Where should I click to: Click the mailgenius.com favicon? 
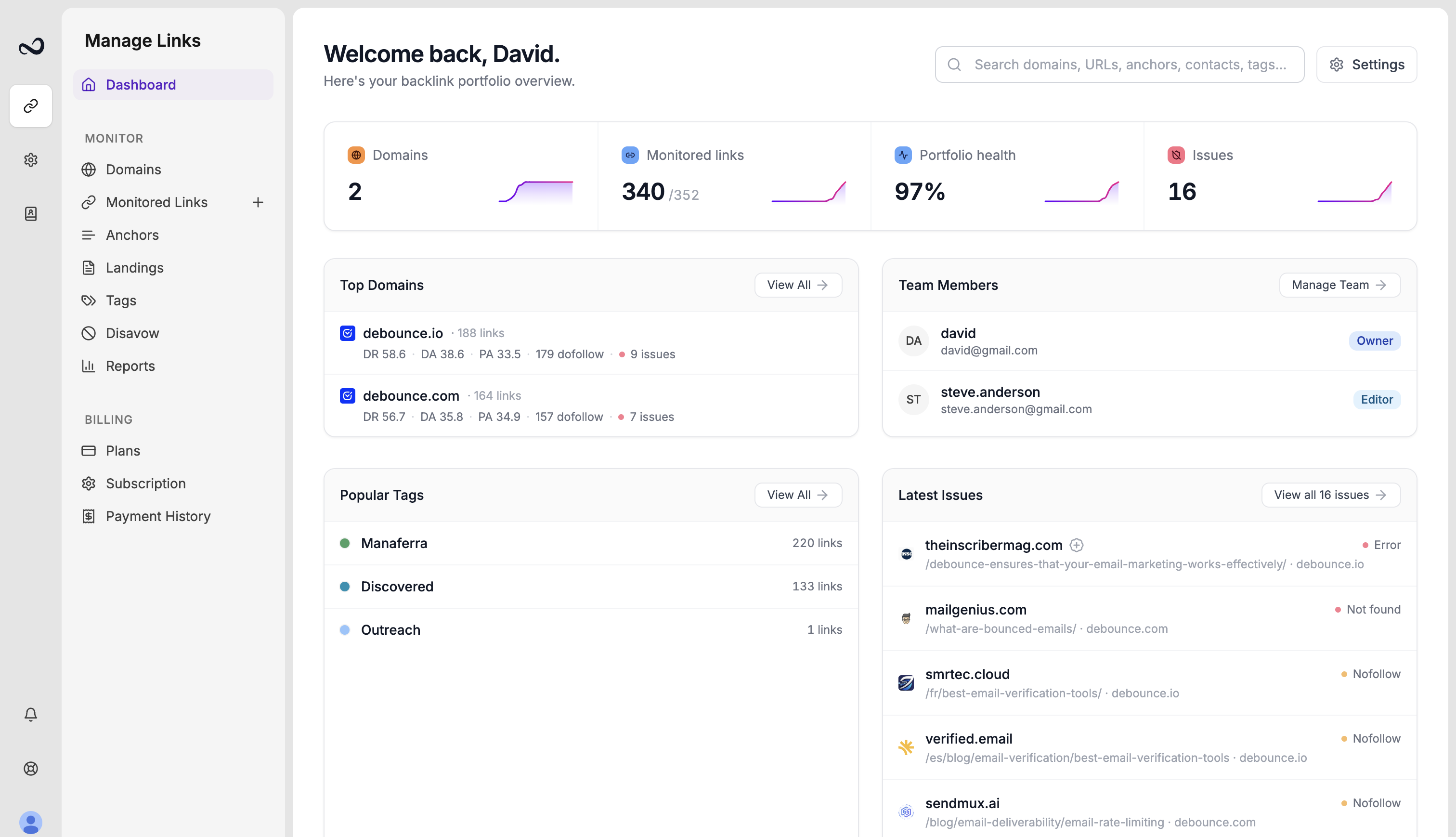click(906, 618)
